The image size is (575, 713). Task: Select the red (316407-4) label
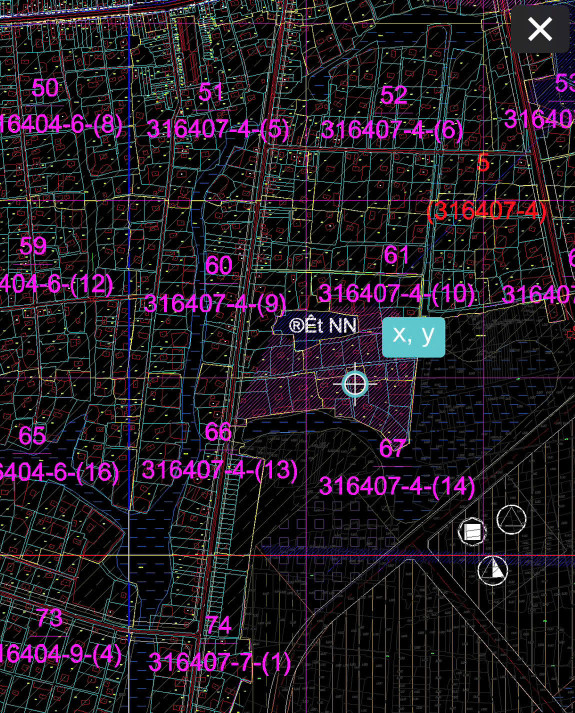[487, 211]
